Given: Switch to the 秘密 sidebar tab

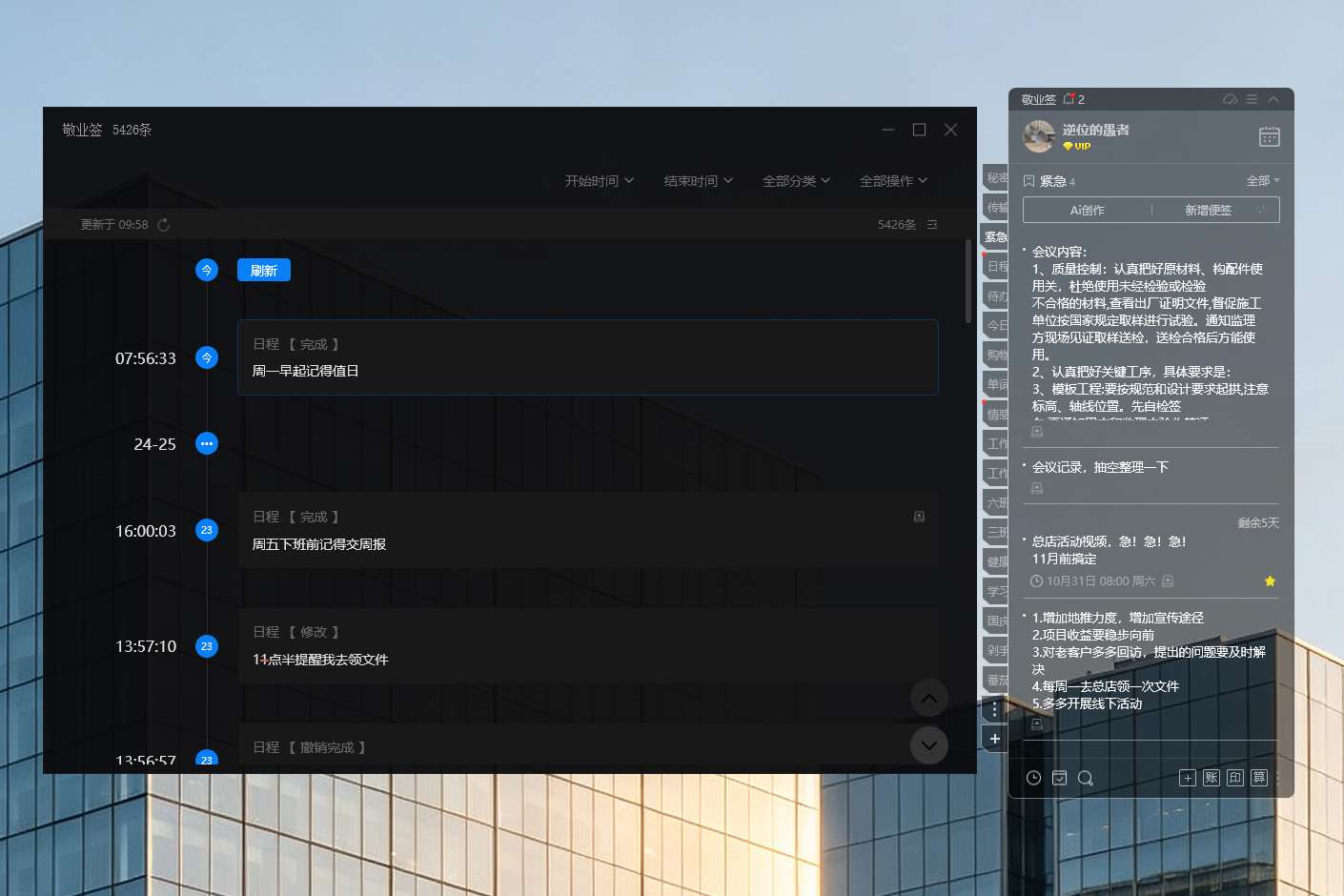Looking at the screenshot, I should (996, 177).
